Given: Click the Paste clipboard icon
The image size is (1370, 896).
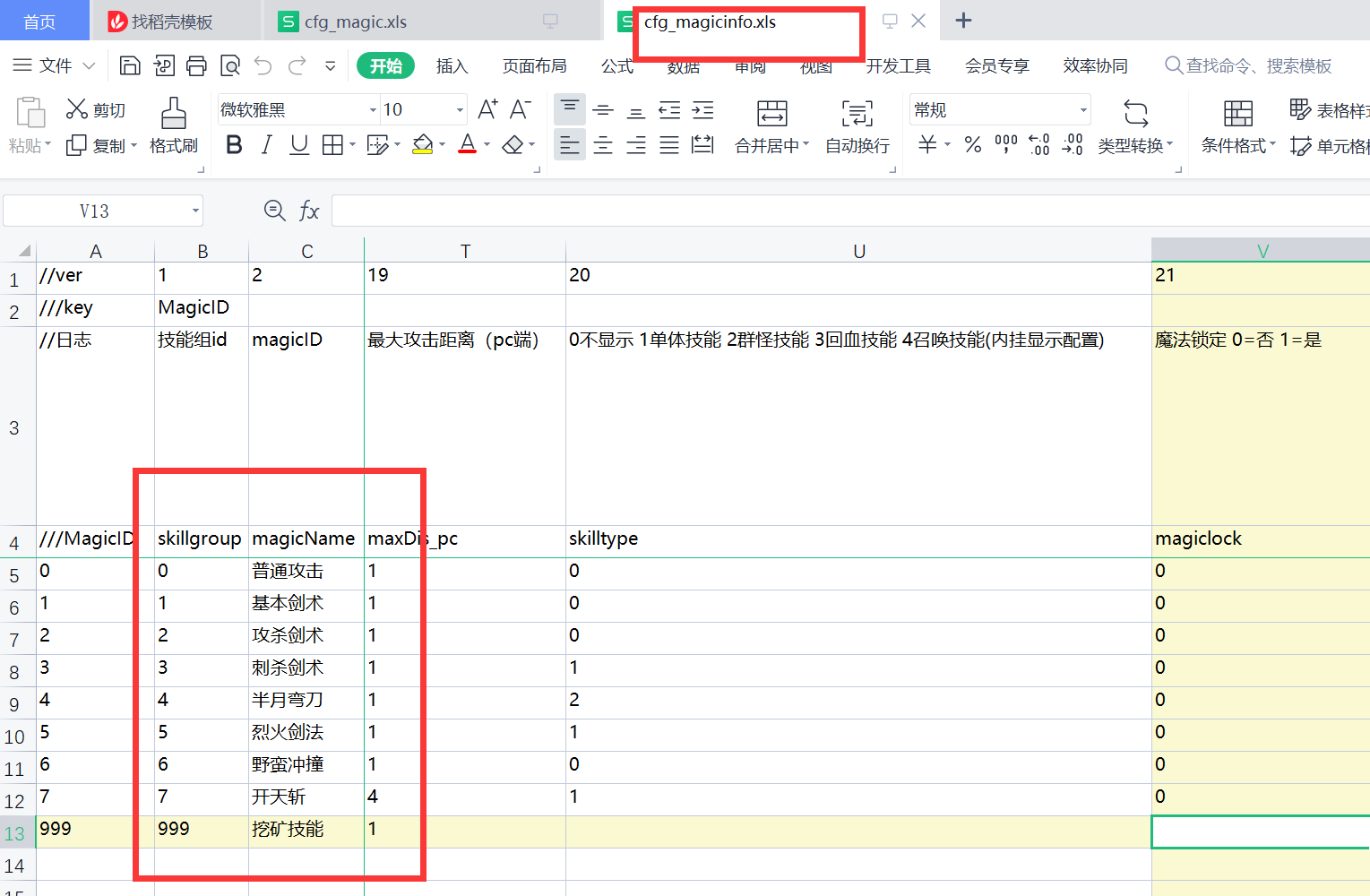Looking at the screenshot, I should pos(30,113).
